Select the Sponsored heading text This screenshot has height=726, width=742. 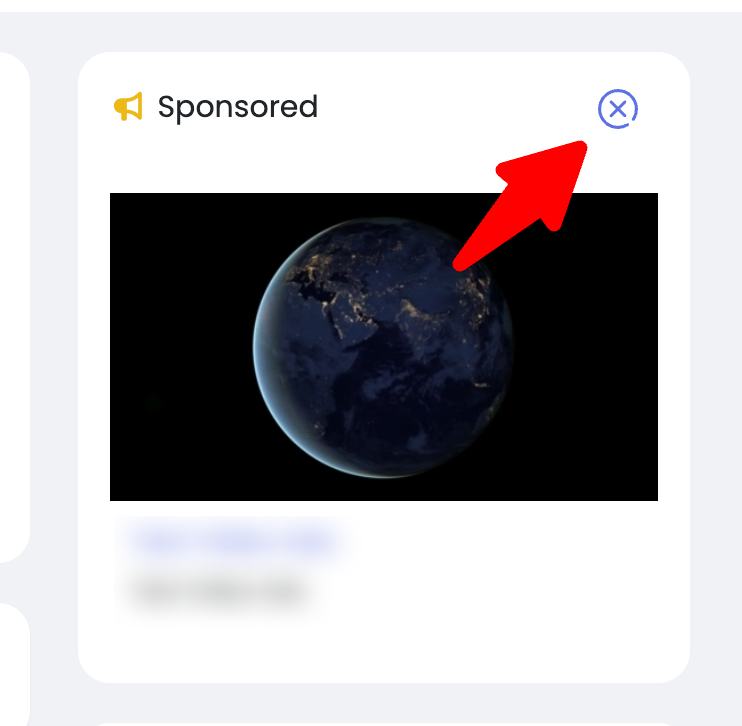[x=238, y=108]
